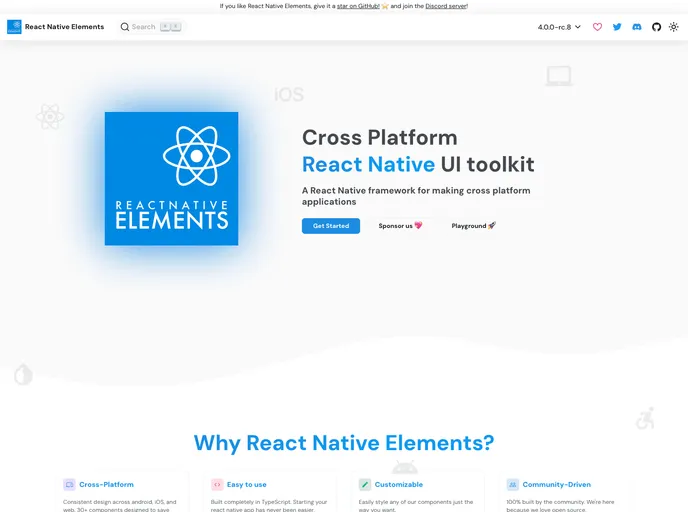Click the search magnifier icon

(x=125, y=27)
